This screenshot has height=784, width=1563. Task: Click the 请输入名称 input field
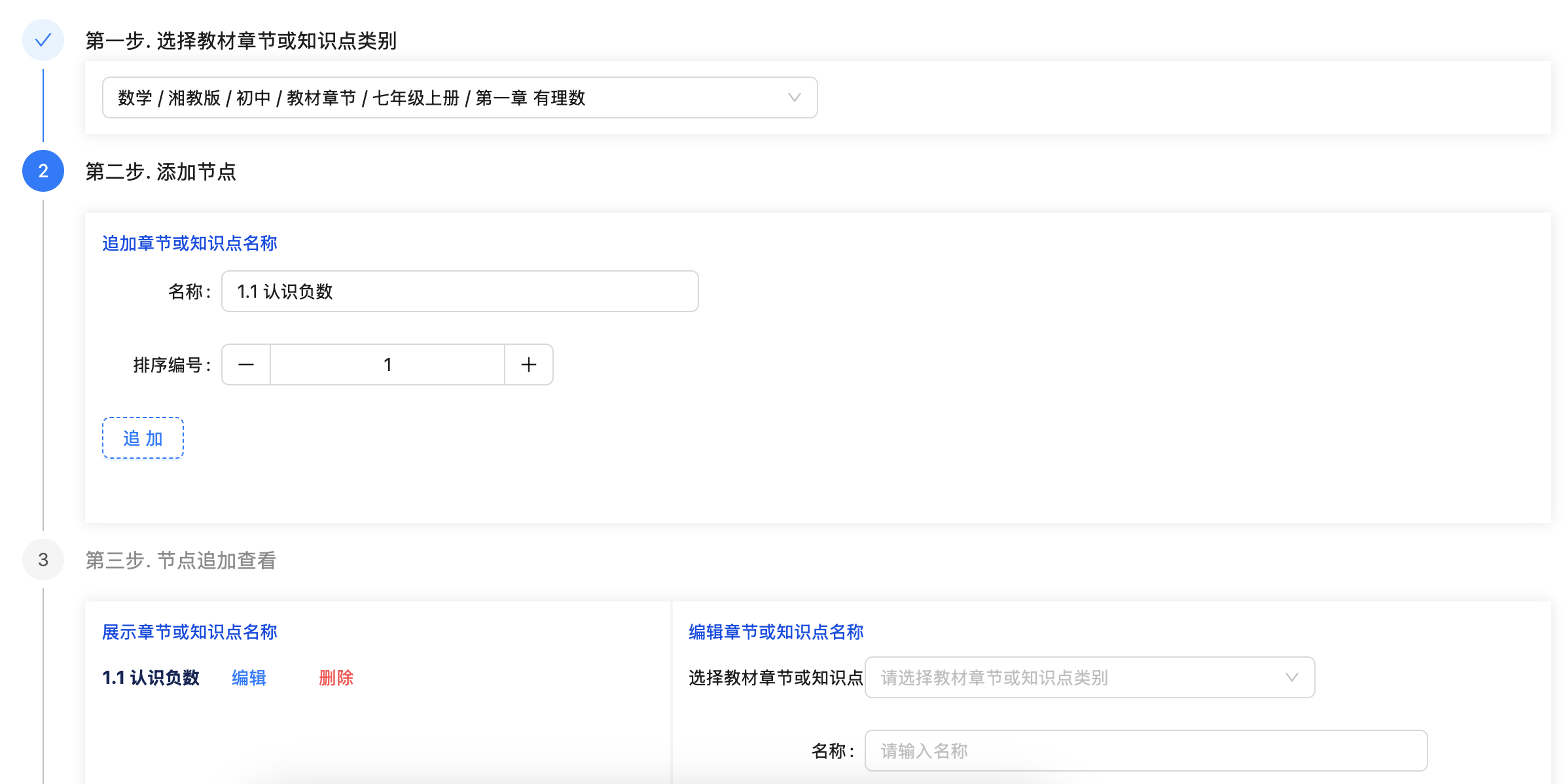pyautogui.click(x=1145, y=751)
